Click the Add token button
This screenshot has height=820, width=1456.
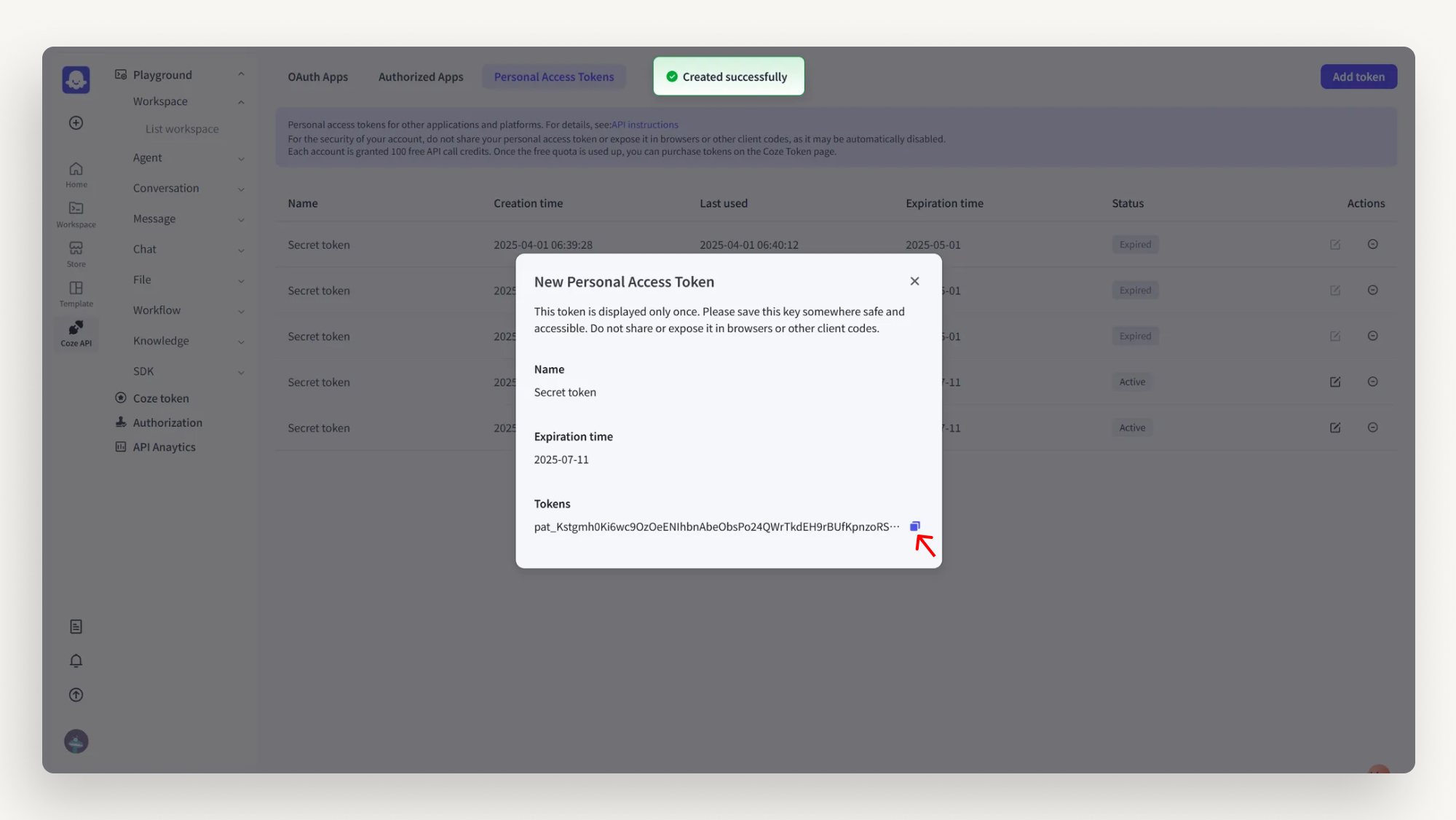[1358, 77]
